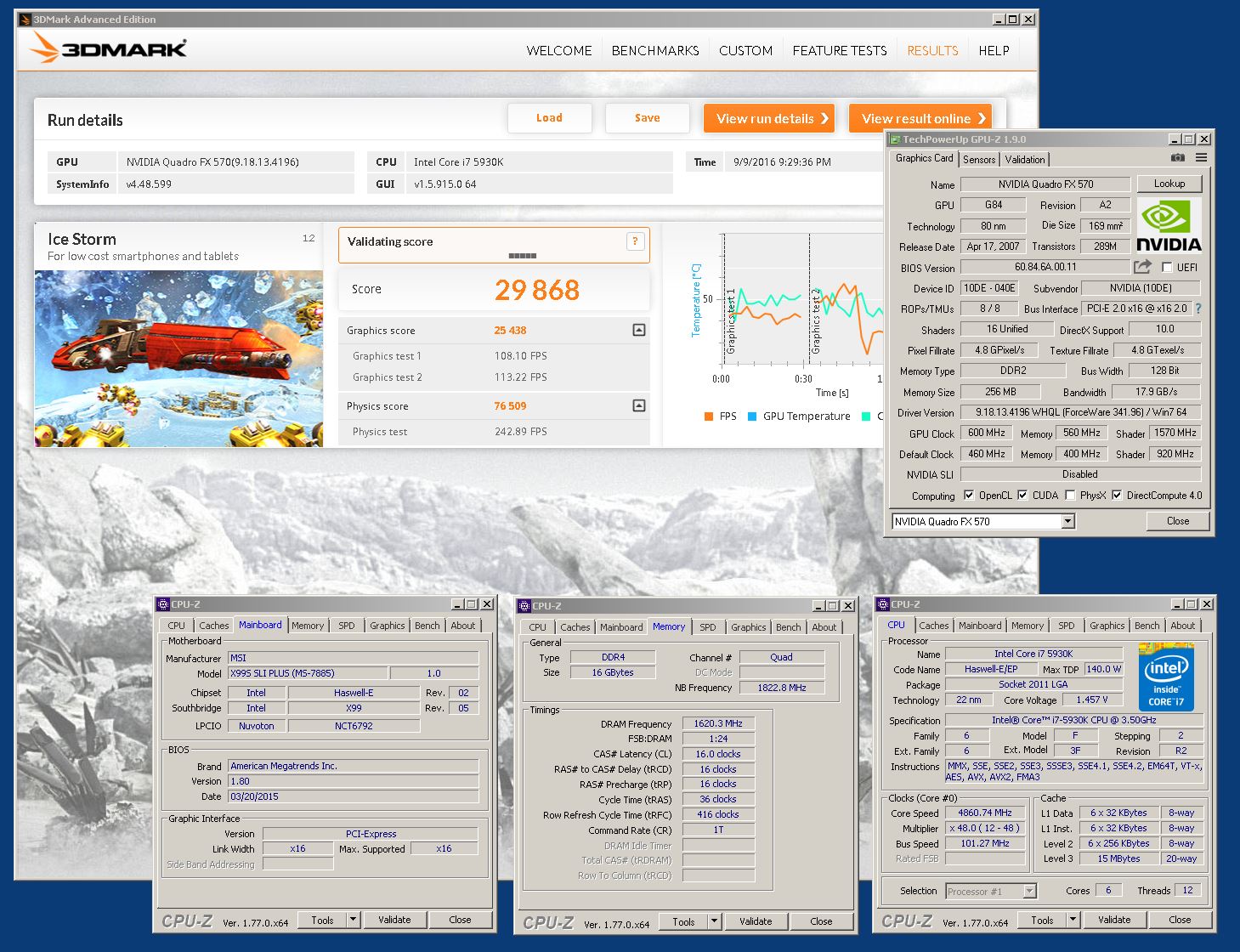
Task: Click the Save button in Run details
Action: [x=648, y=118]
